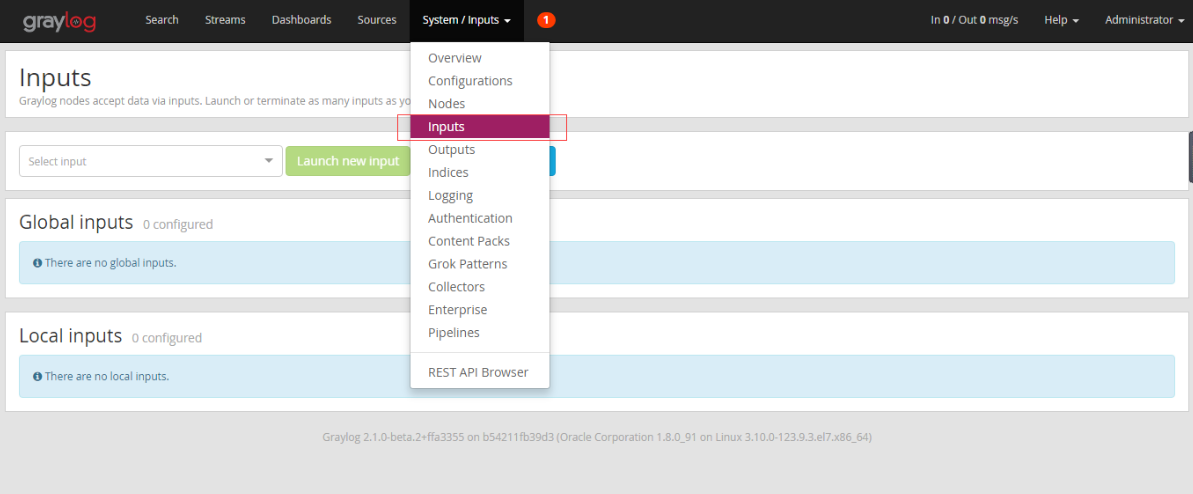Select Authentication in the System menu
1193x494 pixels.
(x=480, y=218)
